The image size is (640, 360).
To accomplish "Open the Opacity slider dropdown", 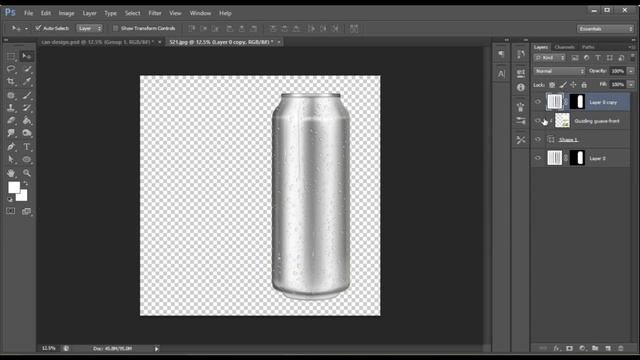I will tap(631, 71).
